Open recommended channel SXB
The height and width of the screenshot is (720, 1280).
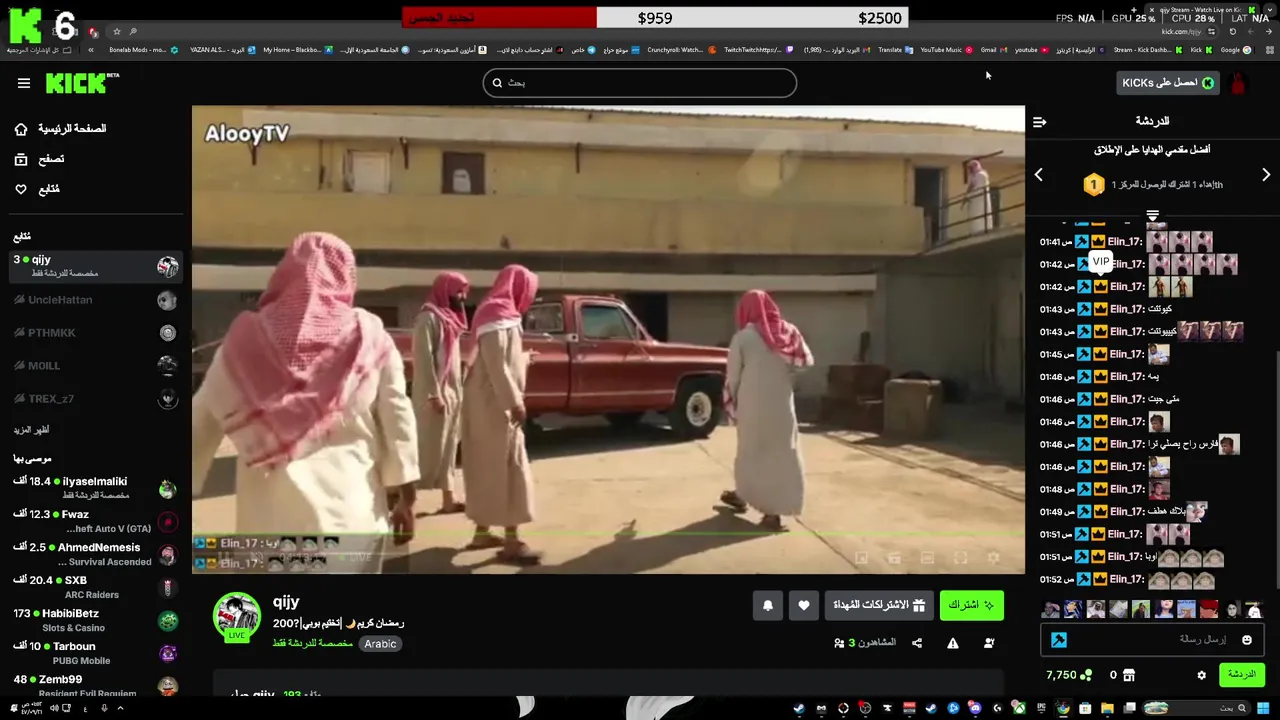[96, 587]
